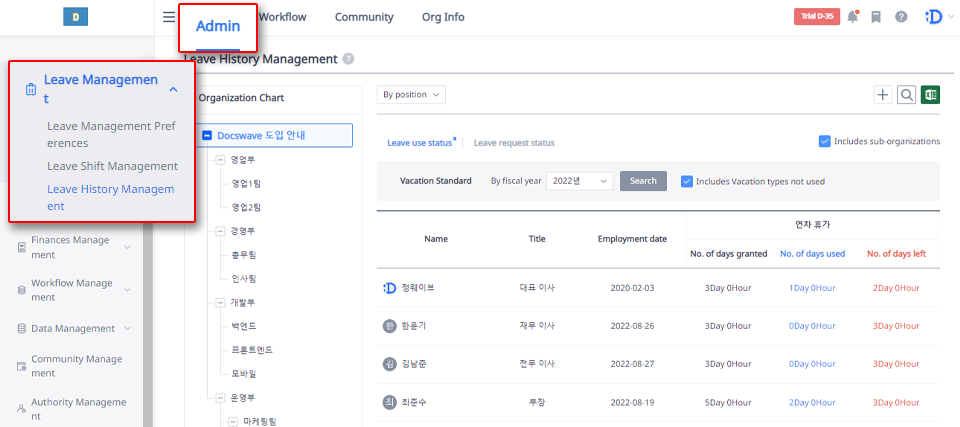Open Leave Management Preferences menu item
The height and width of the screenshot is (427, 960).
[x=111, y=135]
